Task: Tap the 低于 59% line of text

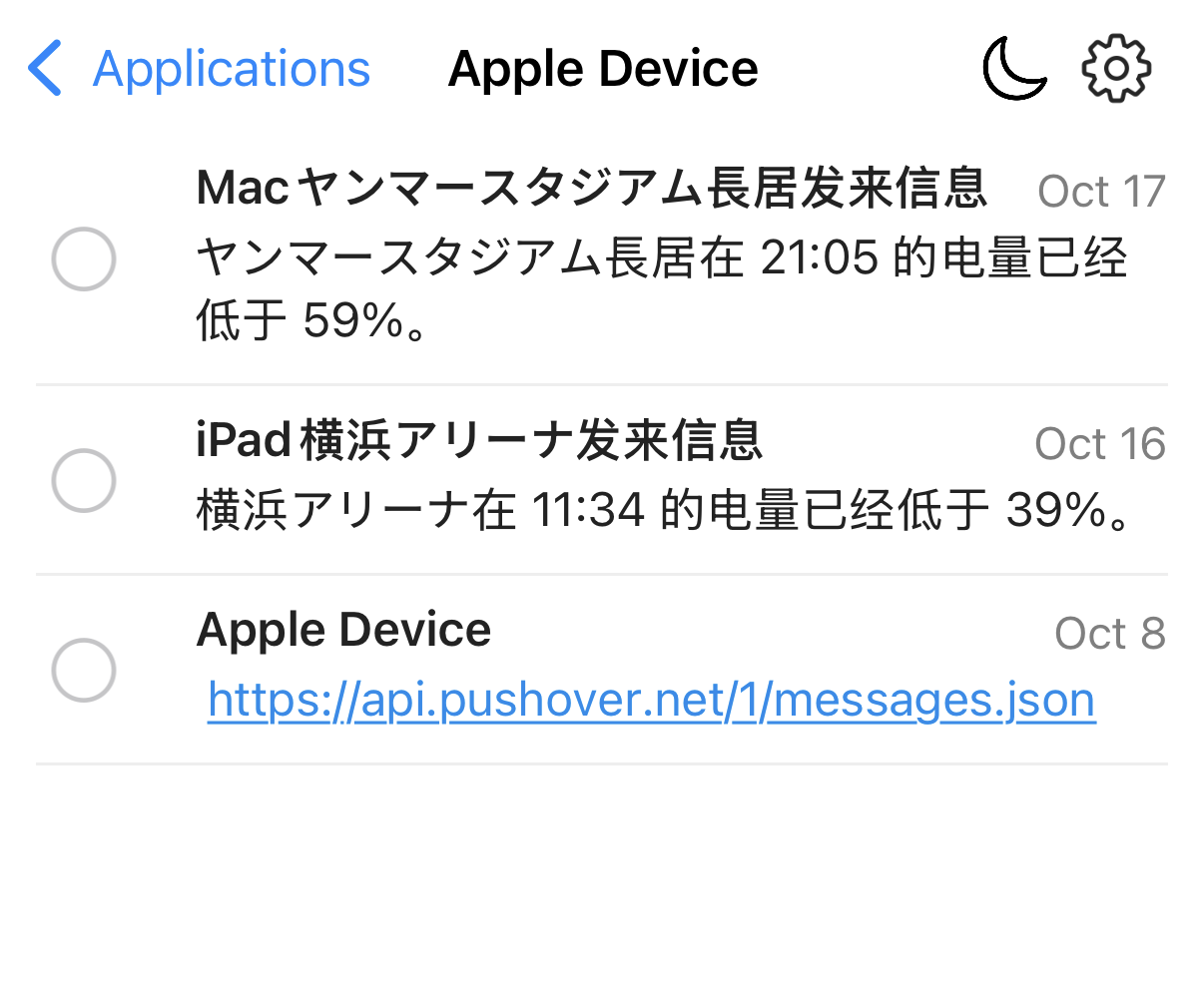Action: pos(311,321)
